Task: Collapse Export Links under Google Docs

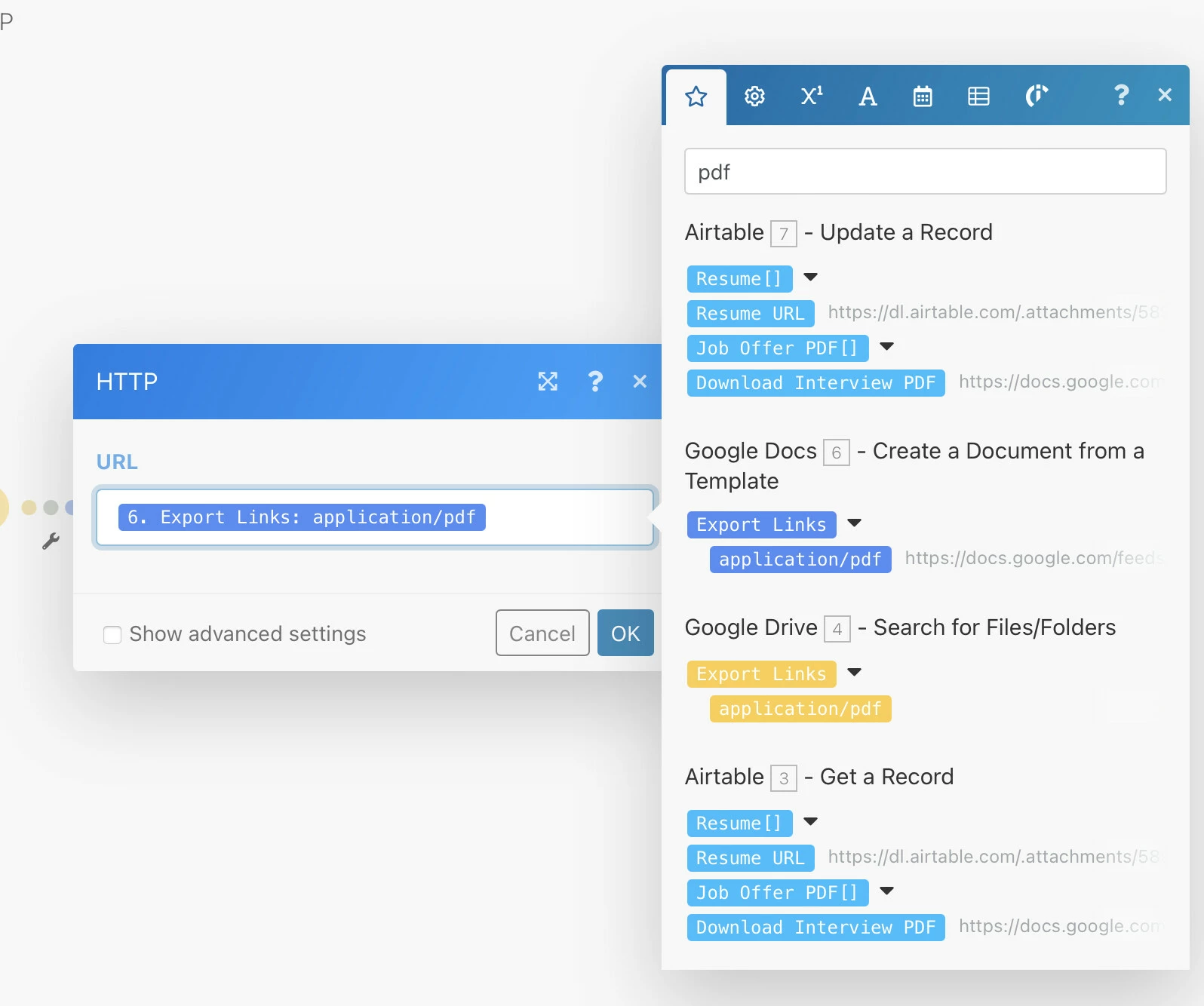Action: pos(855,523)
